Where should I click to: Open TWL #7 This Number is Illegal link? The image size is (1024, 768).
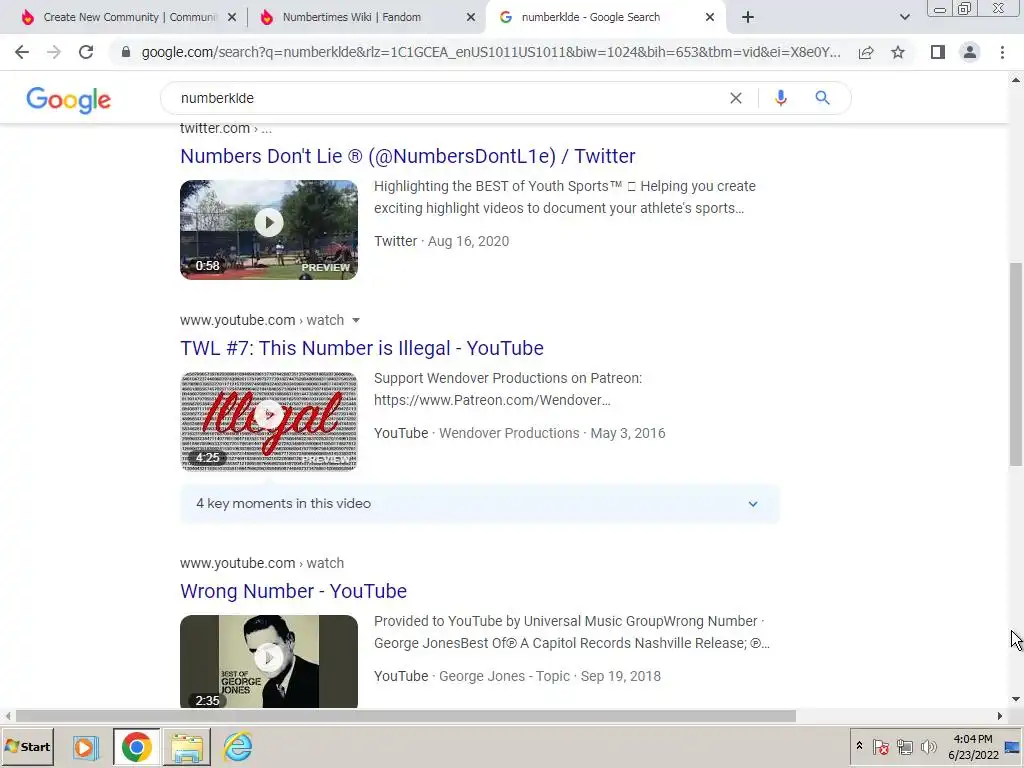(362, 348)
